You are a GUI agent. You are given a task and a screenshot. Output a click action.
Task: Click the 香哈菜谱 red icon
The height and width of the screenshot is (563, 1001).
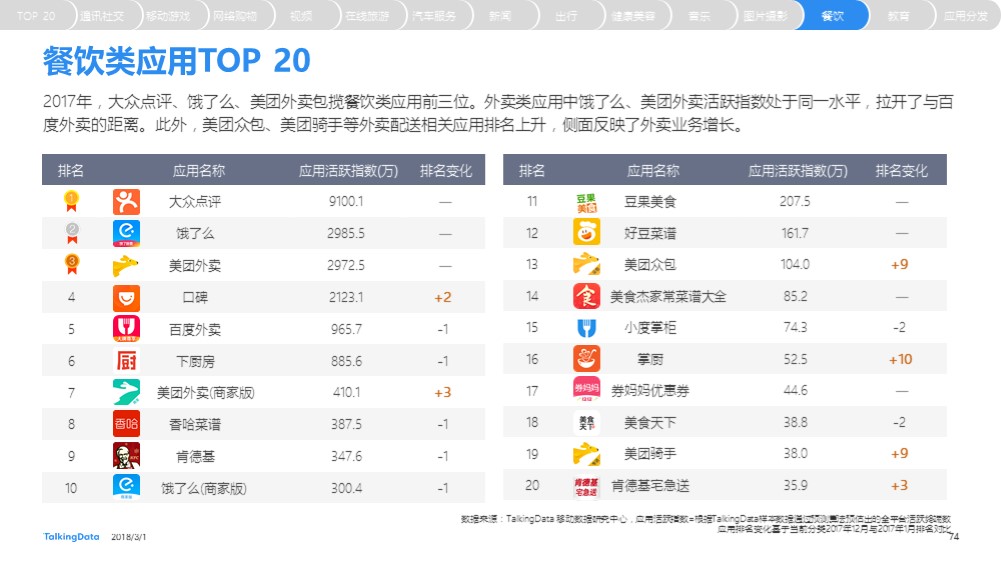click(x=126, y=424)
